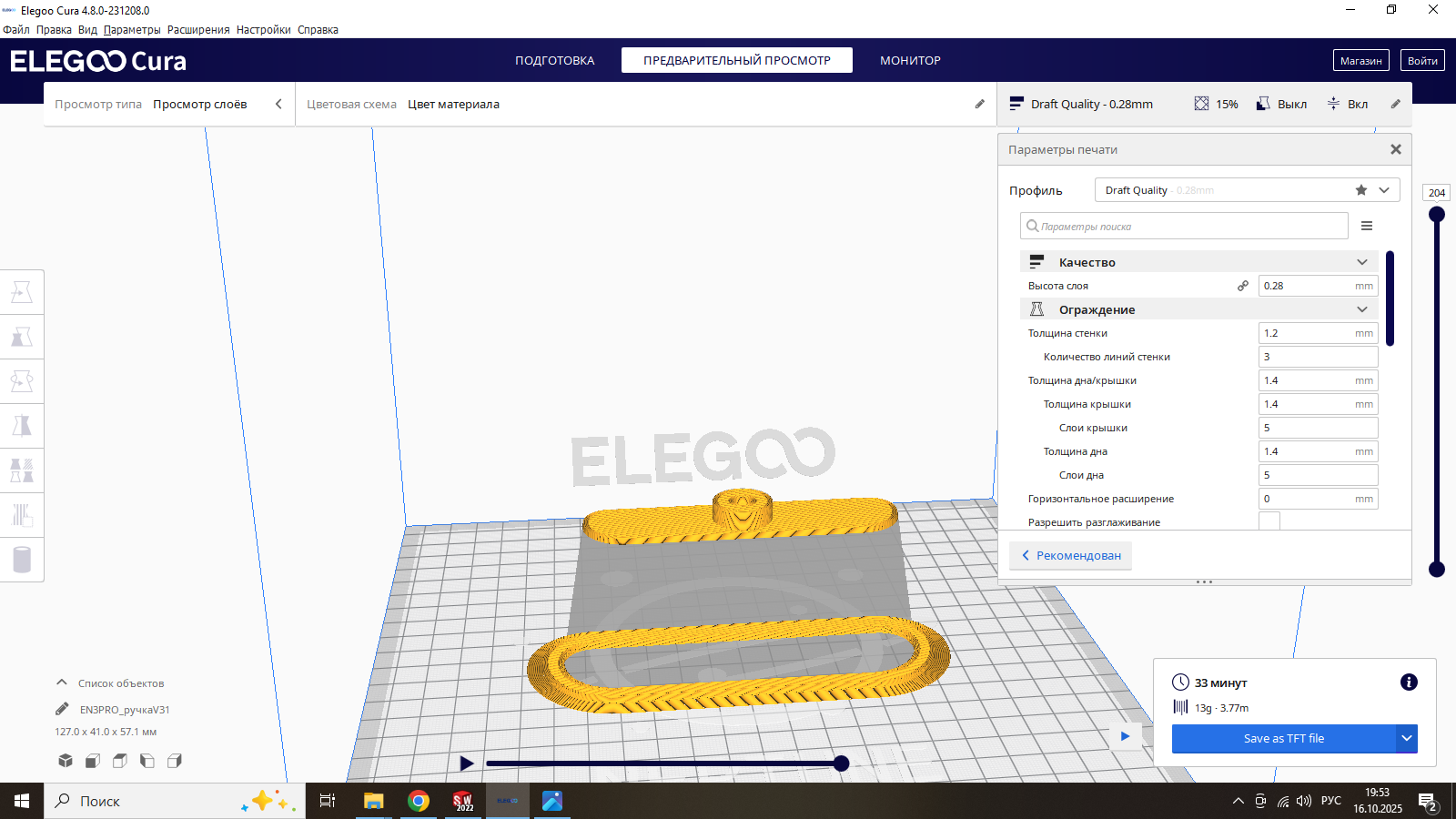Click the print info icon near 33 минут
The width and height of the screenshot is (1456, 819).
pyautogui.click(x=1409, y=682)
